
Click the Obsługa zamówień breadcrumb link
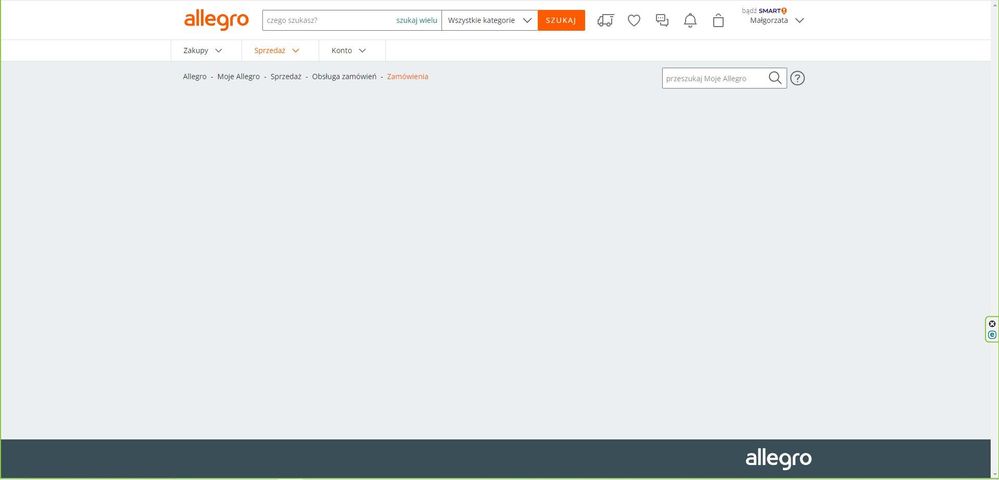click(344, 77)
